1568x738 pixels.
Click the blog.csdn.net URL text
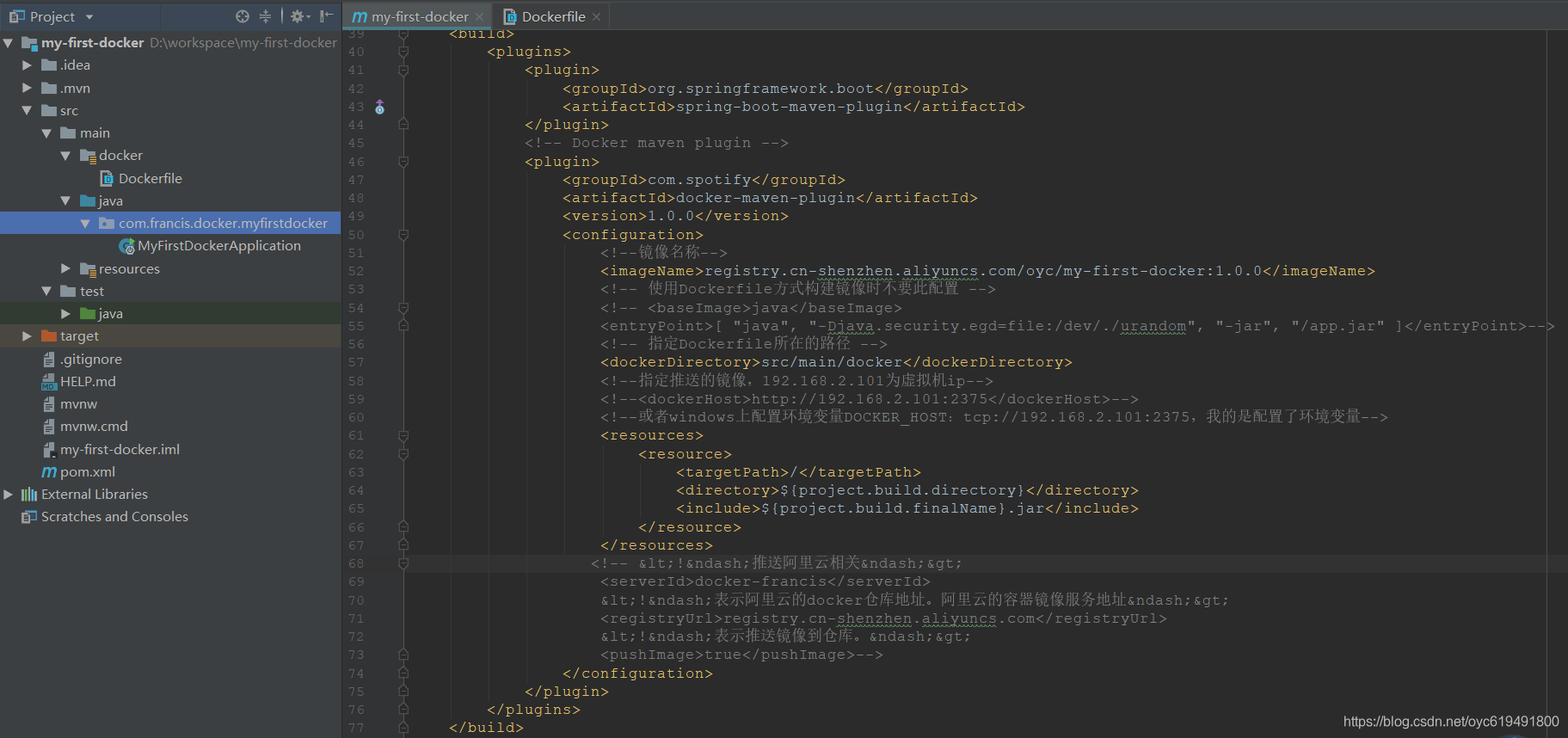1451,722
